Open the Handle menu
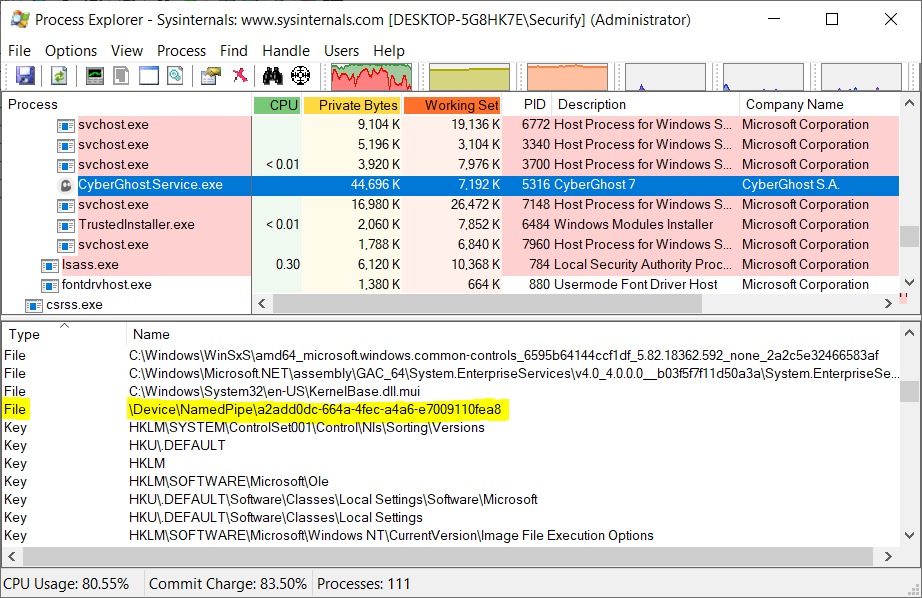Image resolution: width=922 pixels, height=598 pixels. (x=286, y=51)
